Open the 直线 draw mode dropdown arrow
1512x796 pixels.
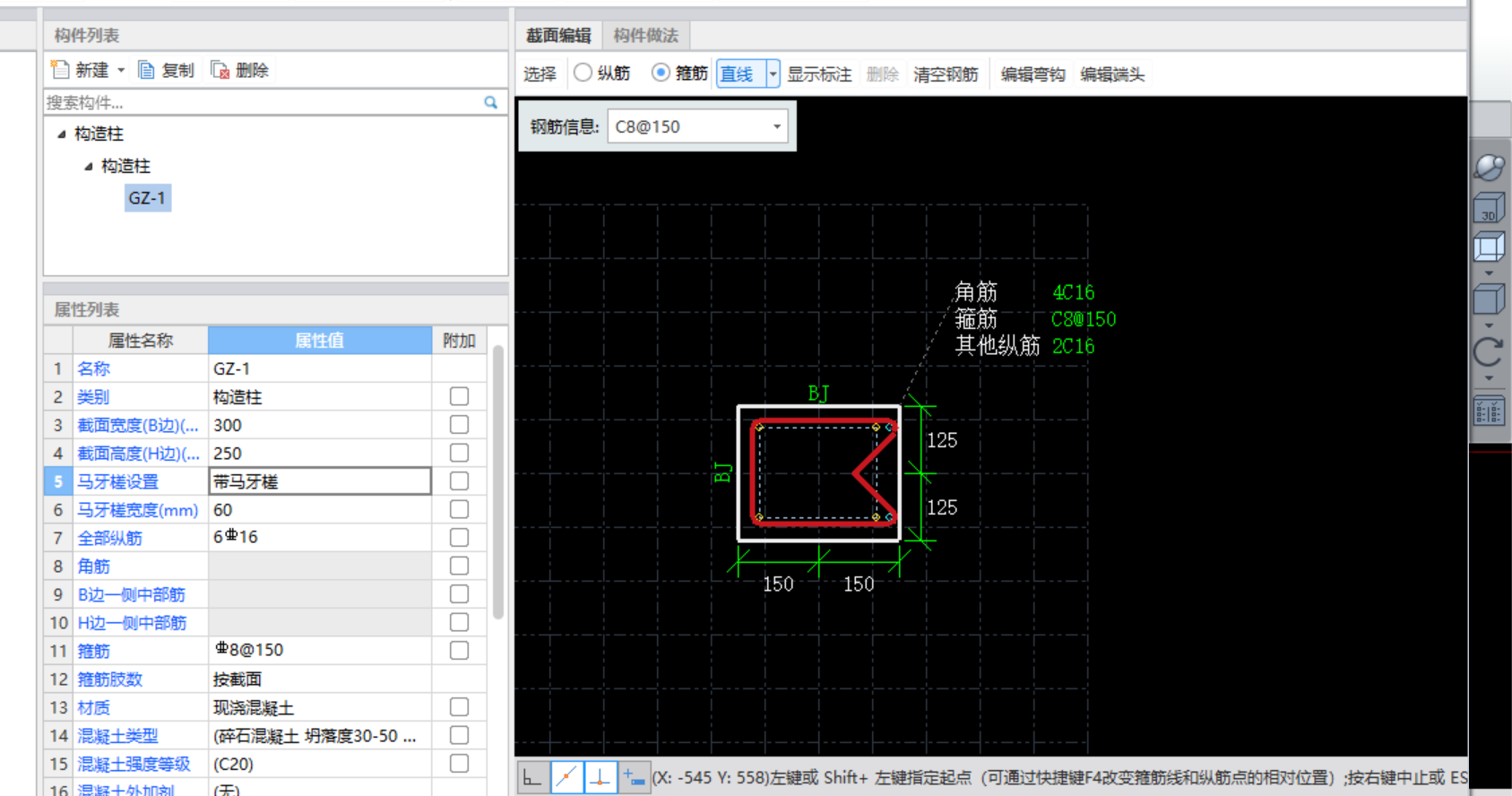(773, 74)
